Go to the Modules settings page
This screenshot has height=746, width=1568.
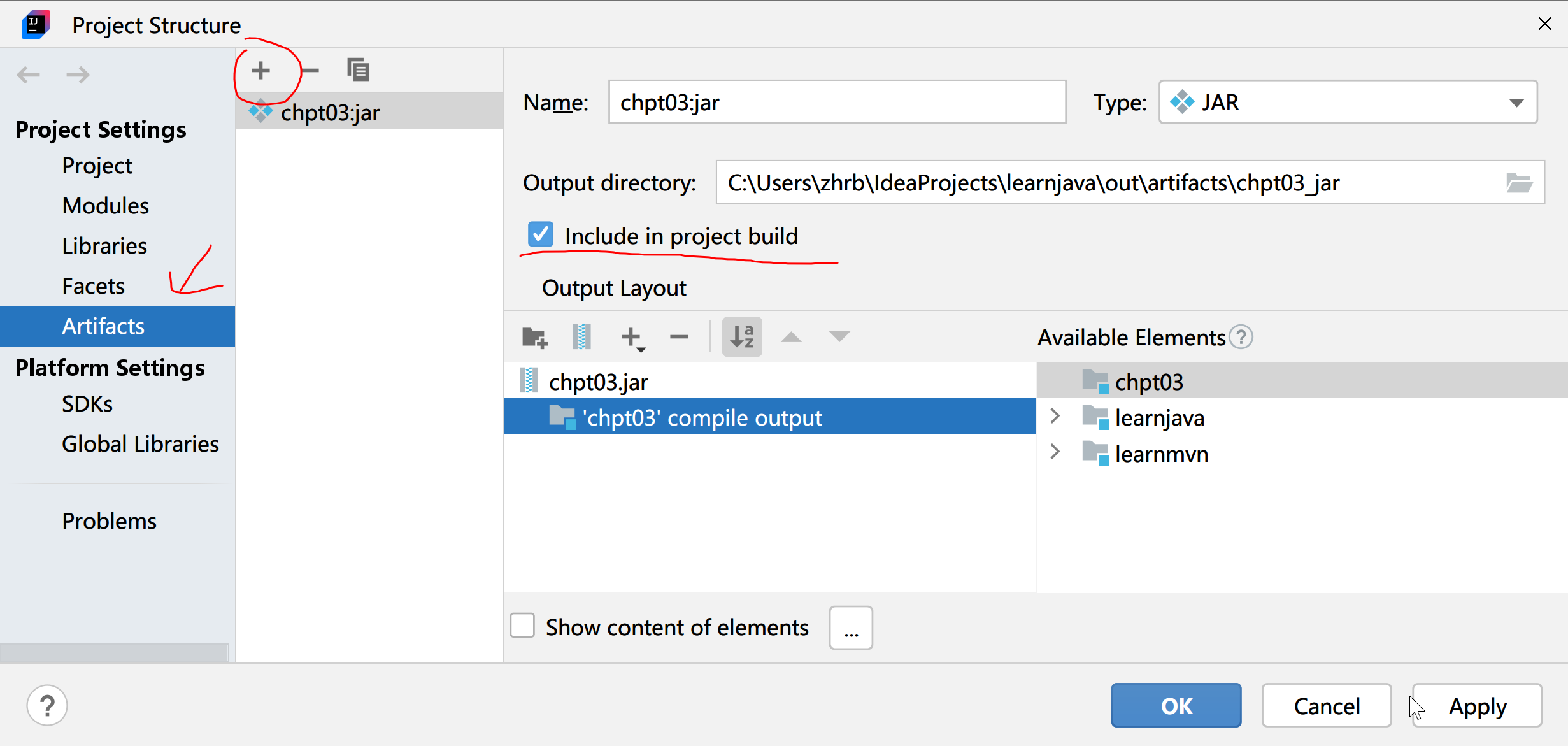point(105,206)
